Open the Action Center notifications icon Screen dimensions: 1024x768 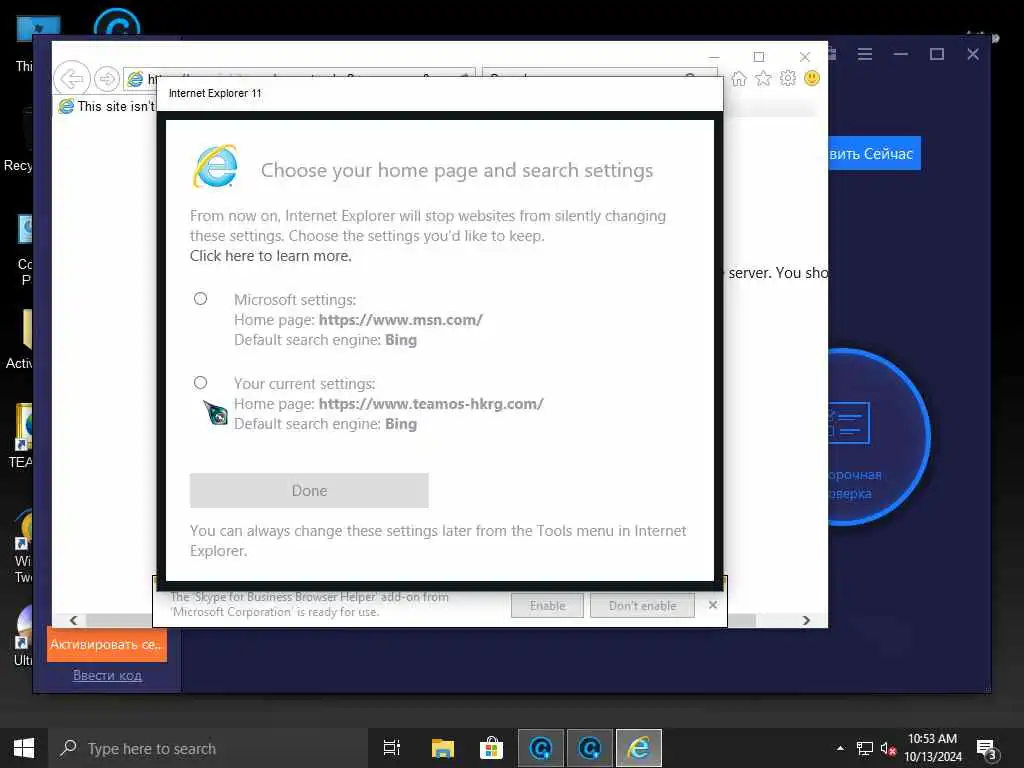986,749
